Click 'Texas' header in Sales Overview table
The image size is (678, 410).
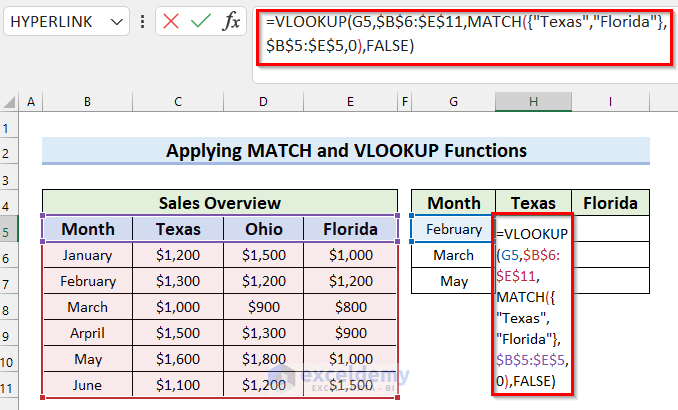click(178, 229)
